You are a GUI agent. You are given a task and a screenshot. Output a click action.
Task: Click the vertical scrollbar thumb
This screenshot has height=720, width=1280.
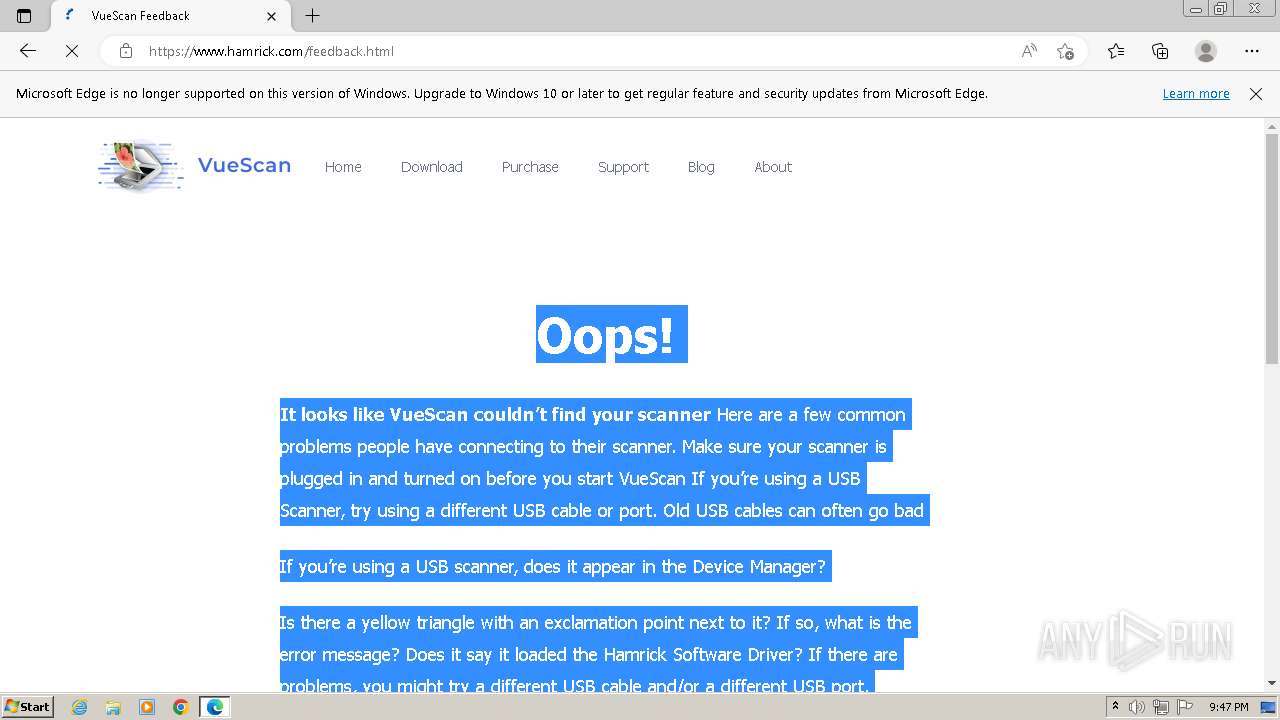pos(1272,248)
